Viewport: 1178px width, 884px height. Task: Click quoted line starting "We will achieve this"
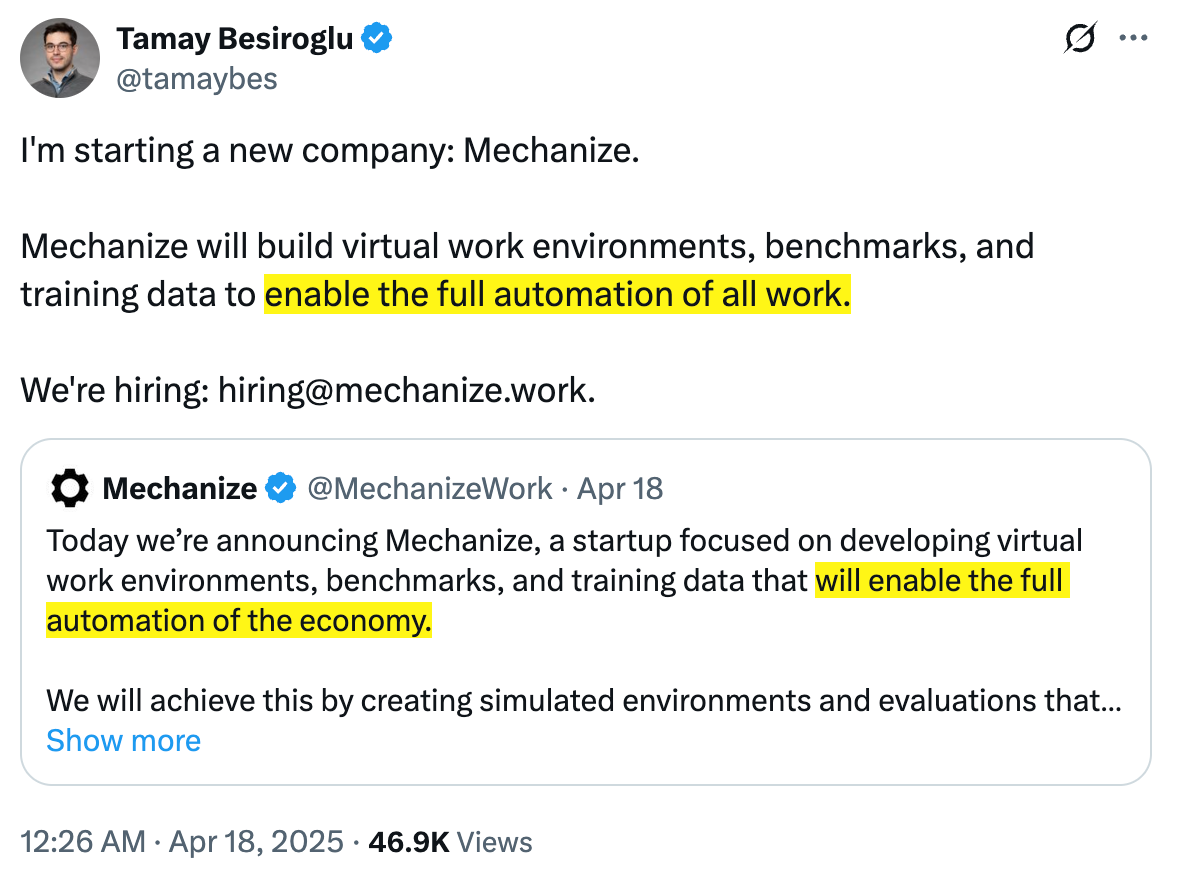[583, 700]
